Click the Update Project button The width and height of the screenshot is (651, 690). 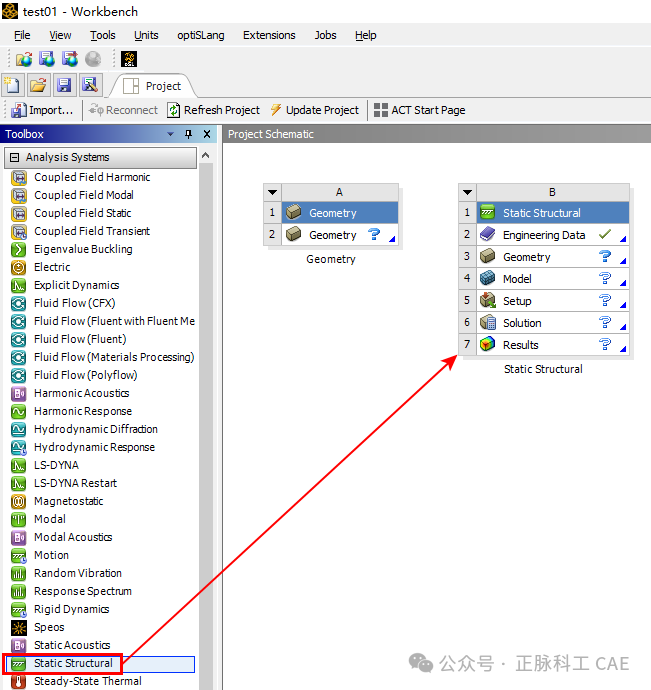(x=312, y=110)
